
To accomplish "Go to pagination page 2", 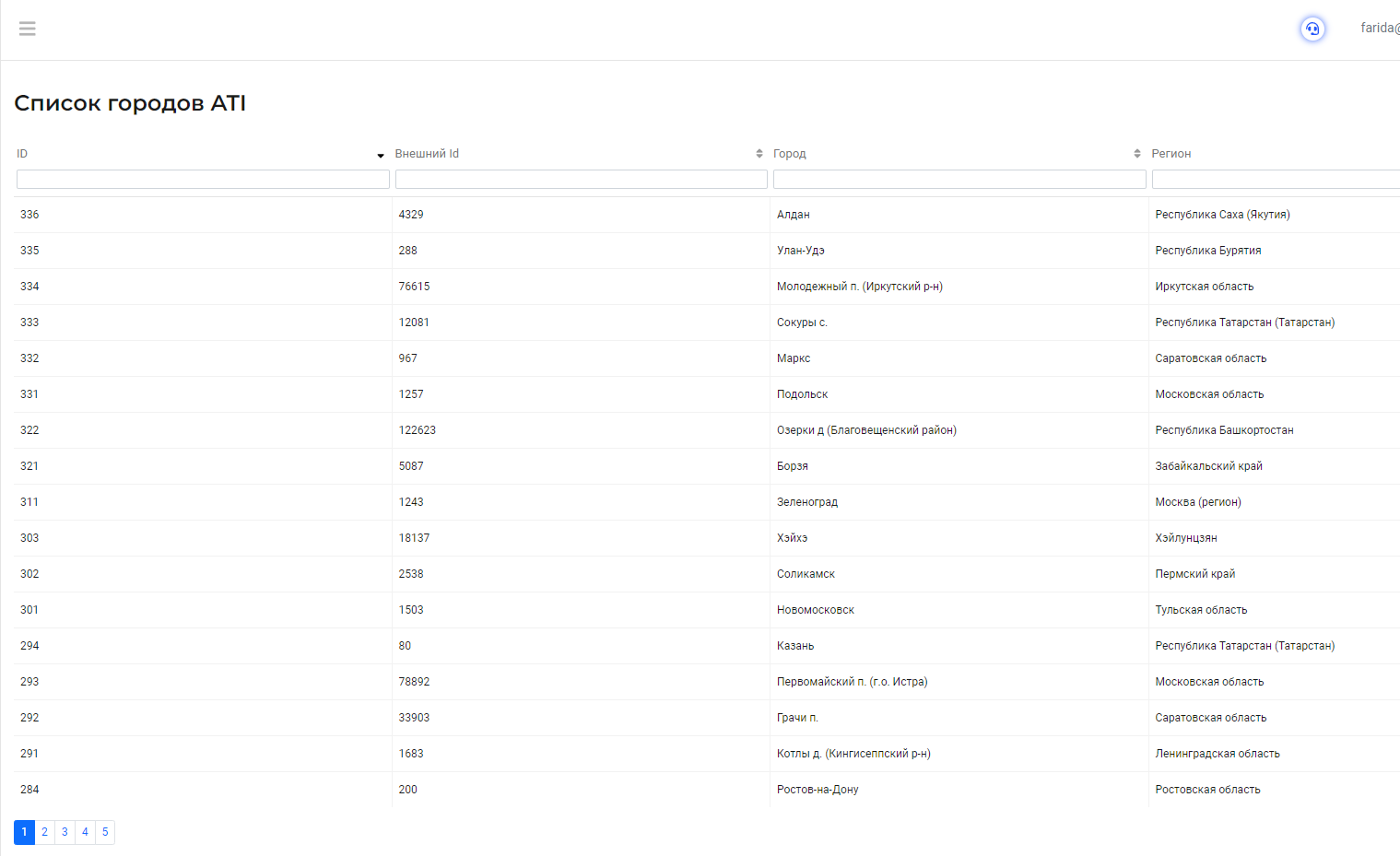I will coord(44,832).
